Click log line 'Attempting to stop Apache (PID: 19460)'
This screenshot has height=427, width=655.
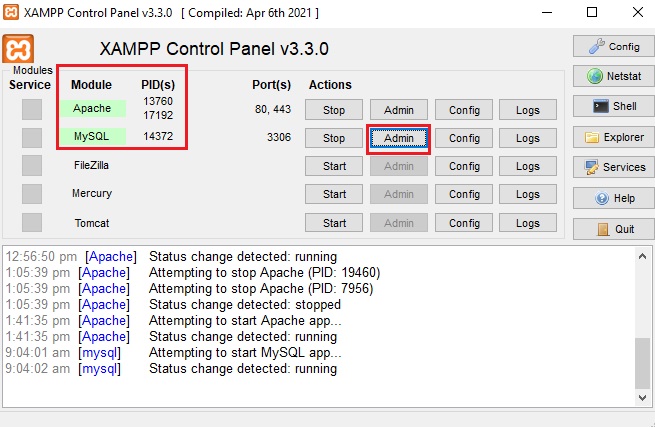pos(264,272)
